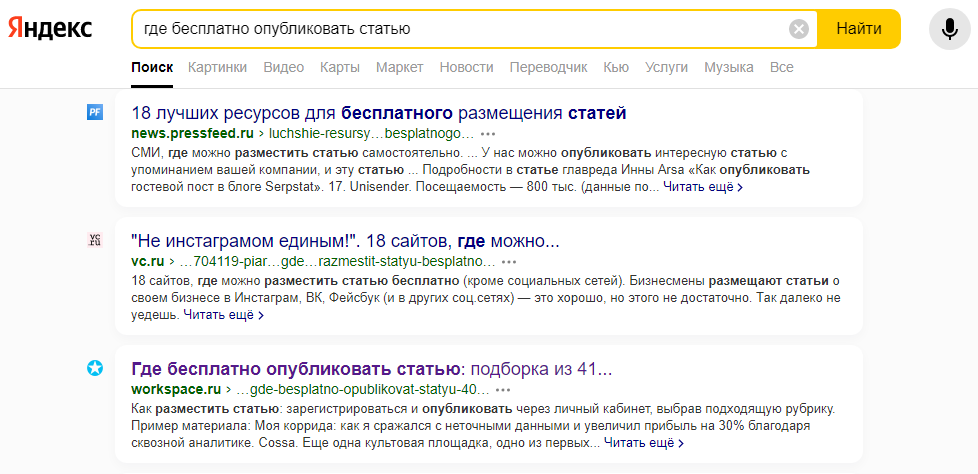Open the "Не инстаграмом единым!" result title

coord(346,241)
